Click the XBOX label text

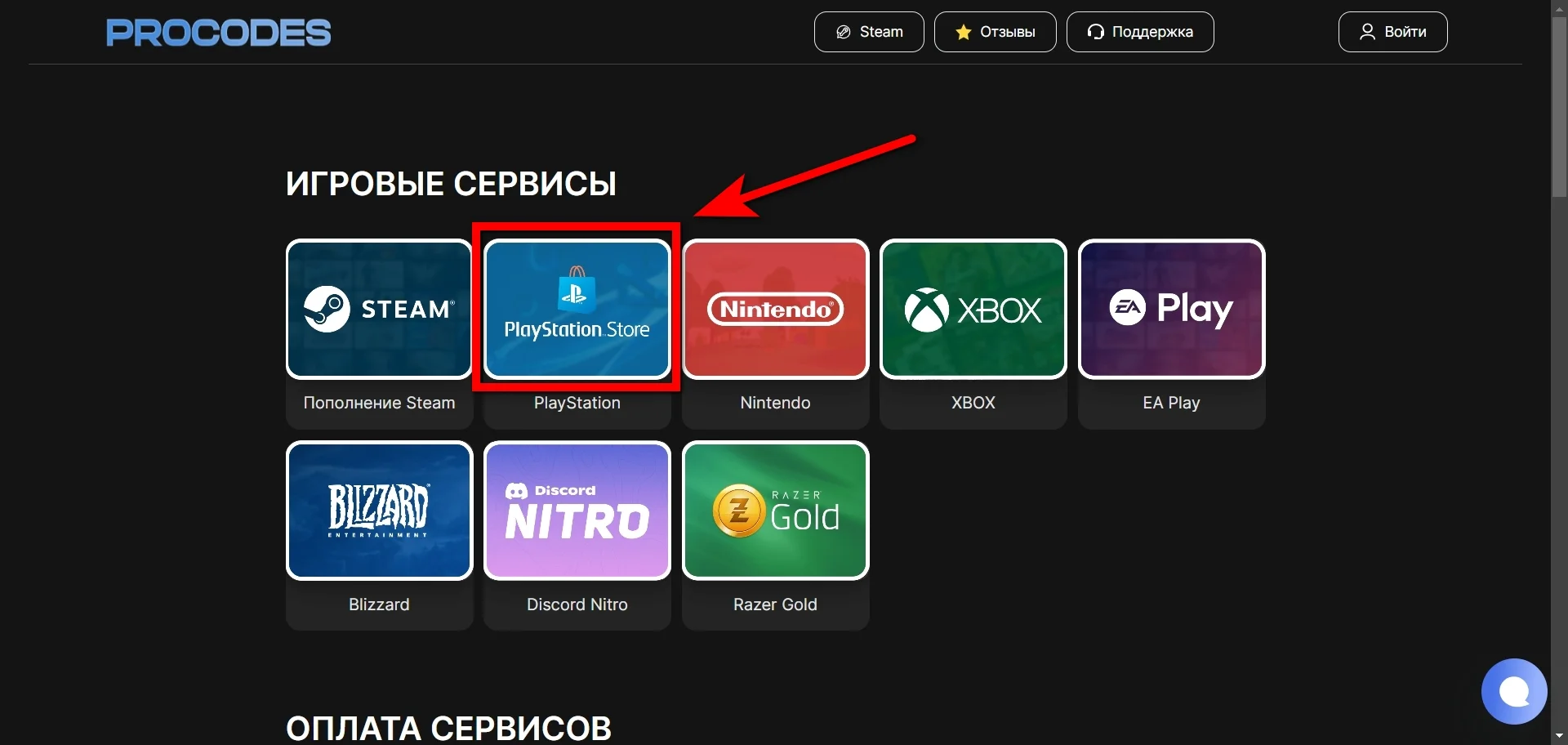point(973,403)
